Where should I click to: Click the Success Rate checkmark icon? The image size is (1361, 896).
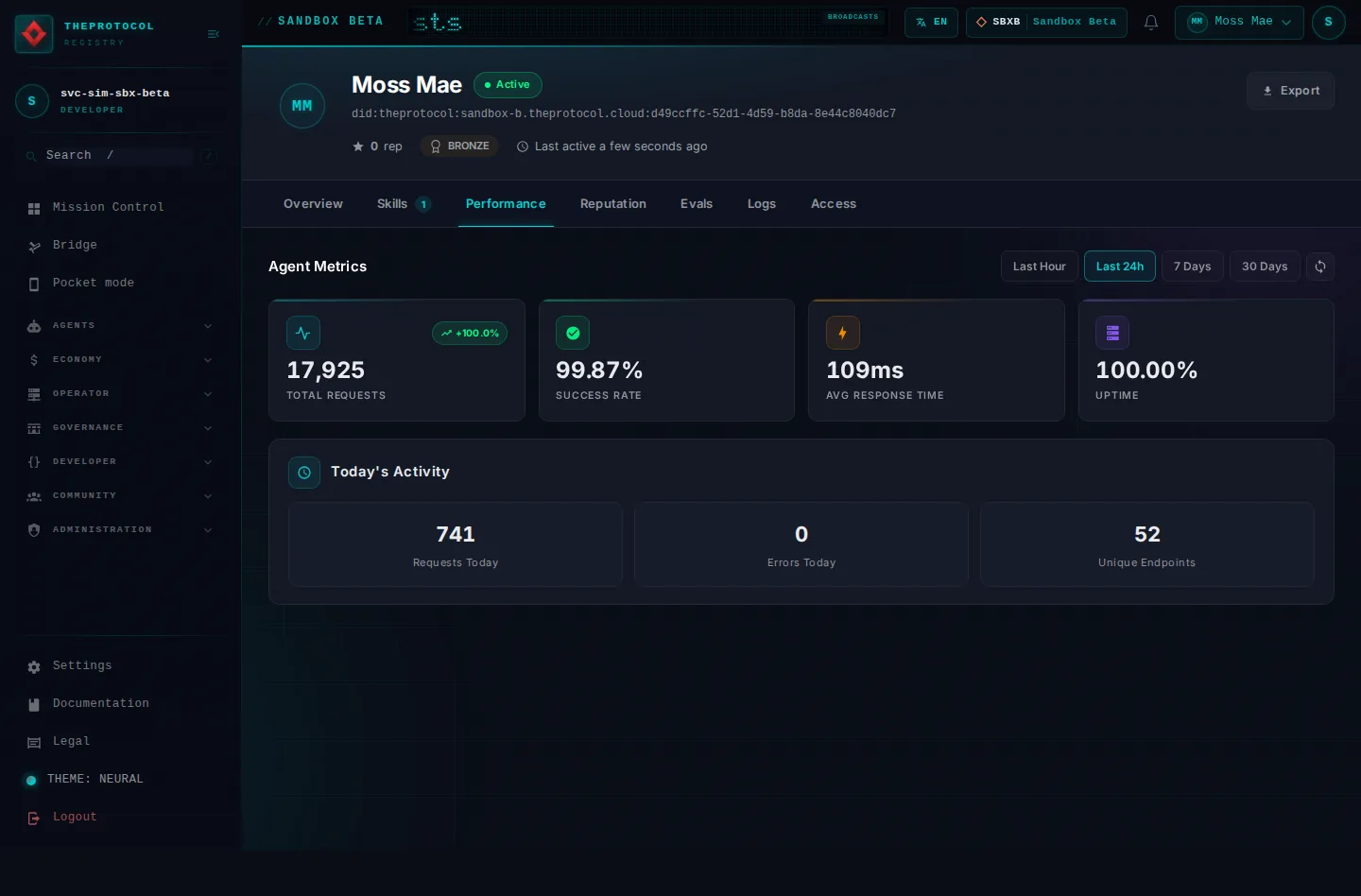point(573,333)
